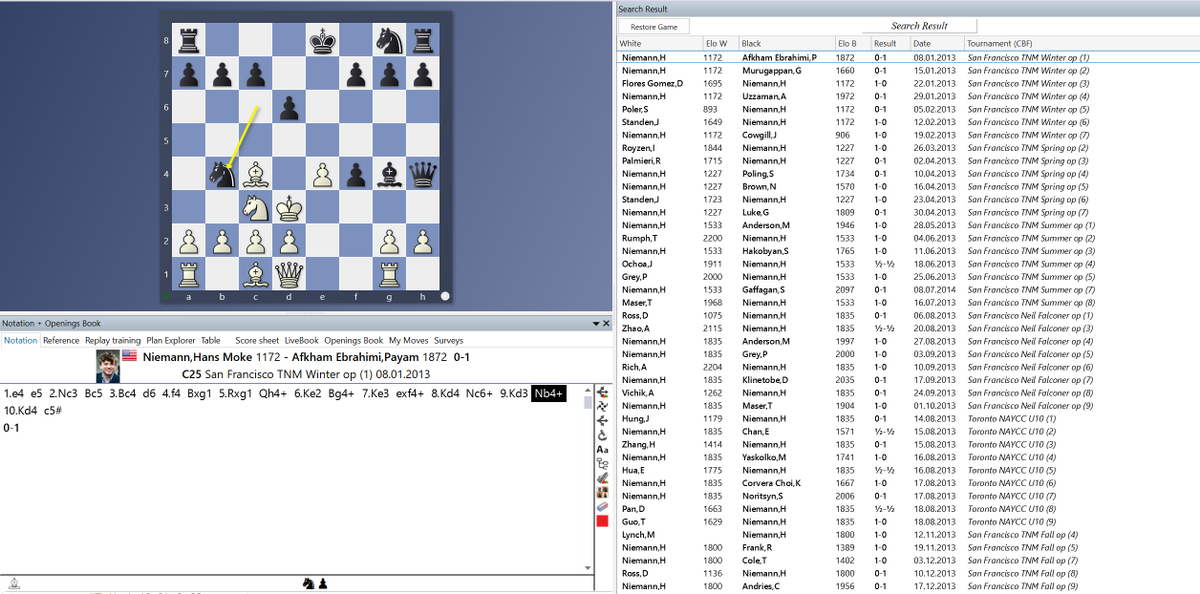Viewport: 1200px width, 594px height.
Task: Switch to the Reference tab
Action: tap(61, 341)
